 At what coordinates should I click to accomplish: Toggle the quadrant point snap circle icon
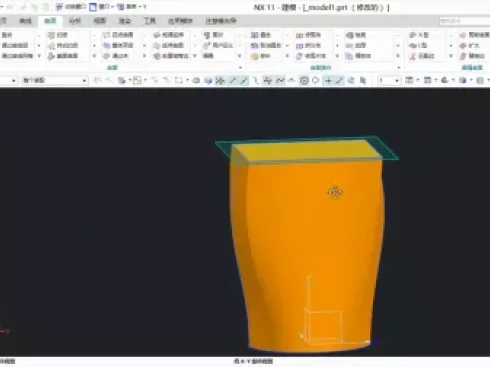point(315,80)
